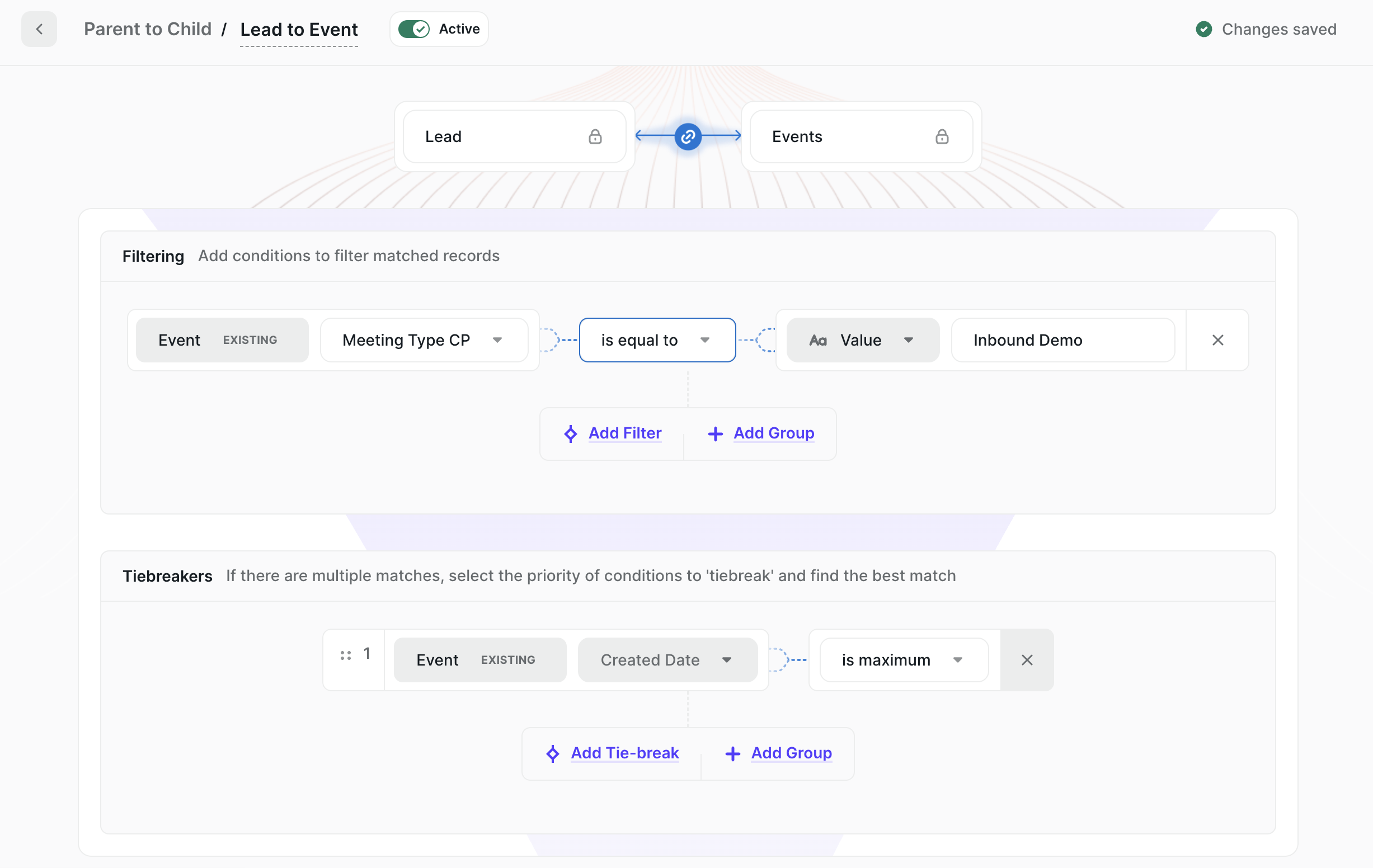
Task: Open the 'is maximum' condition dropdown
Action: pos(904,660)
